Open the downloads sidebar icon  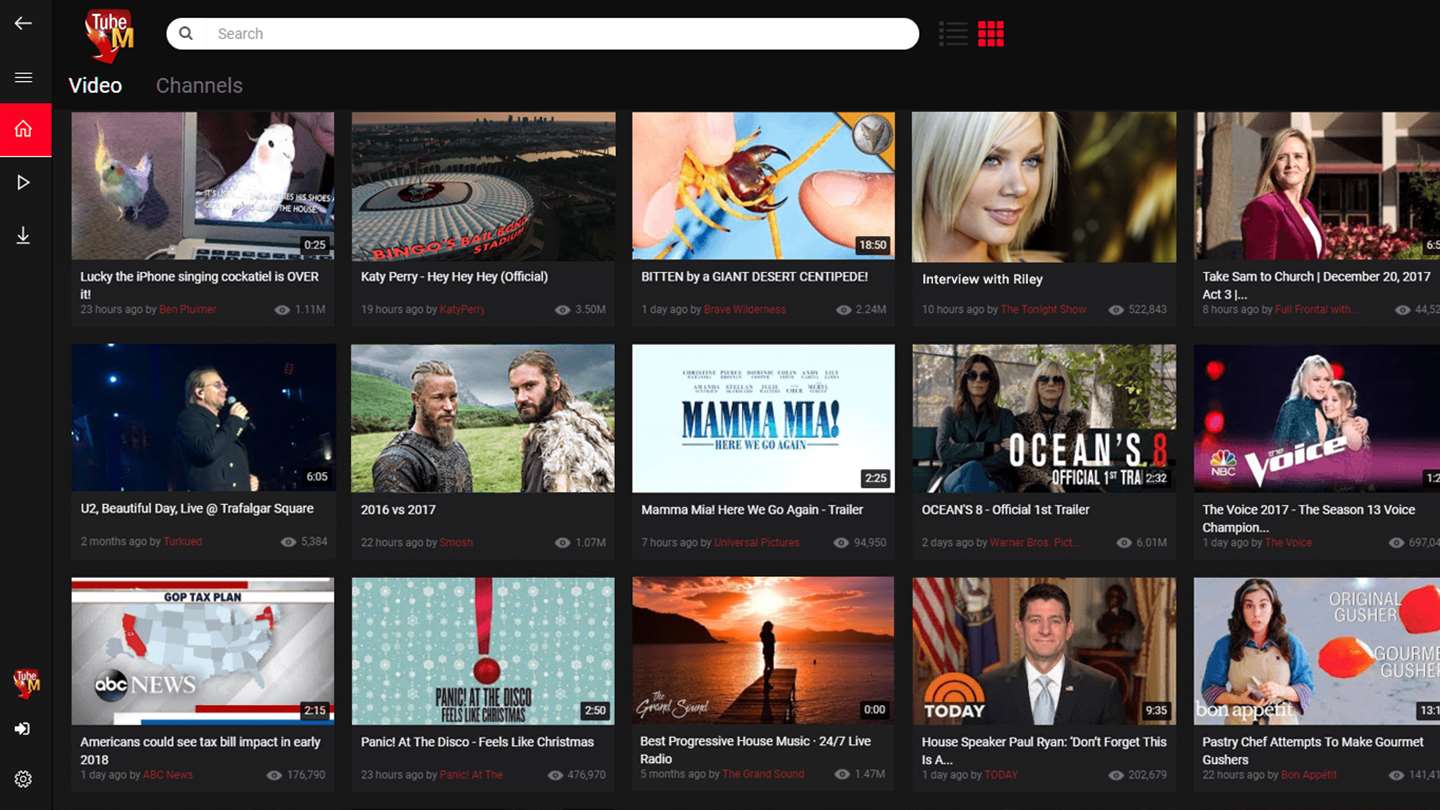coord(23,235)
